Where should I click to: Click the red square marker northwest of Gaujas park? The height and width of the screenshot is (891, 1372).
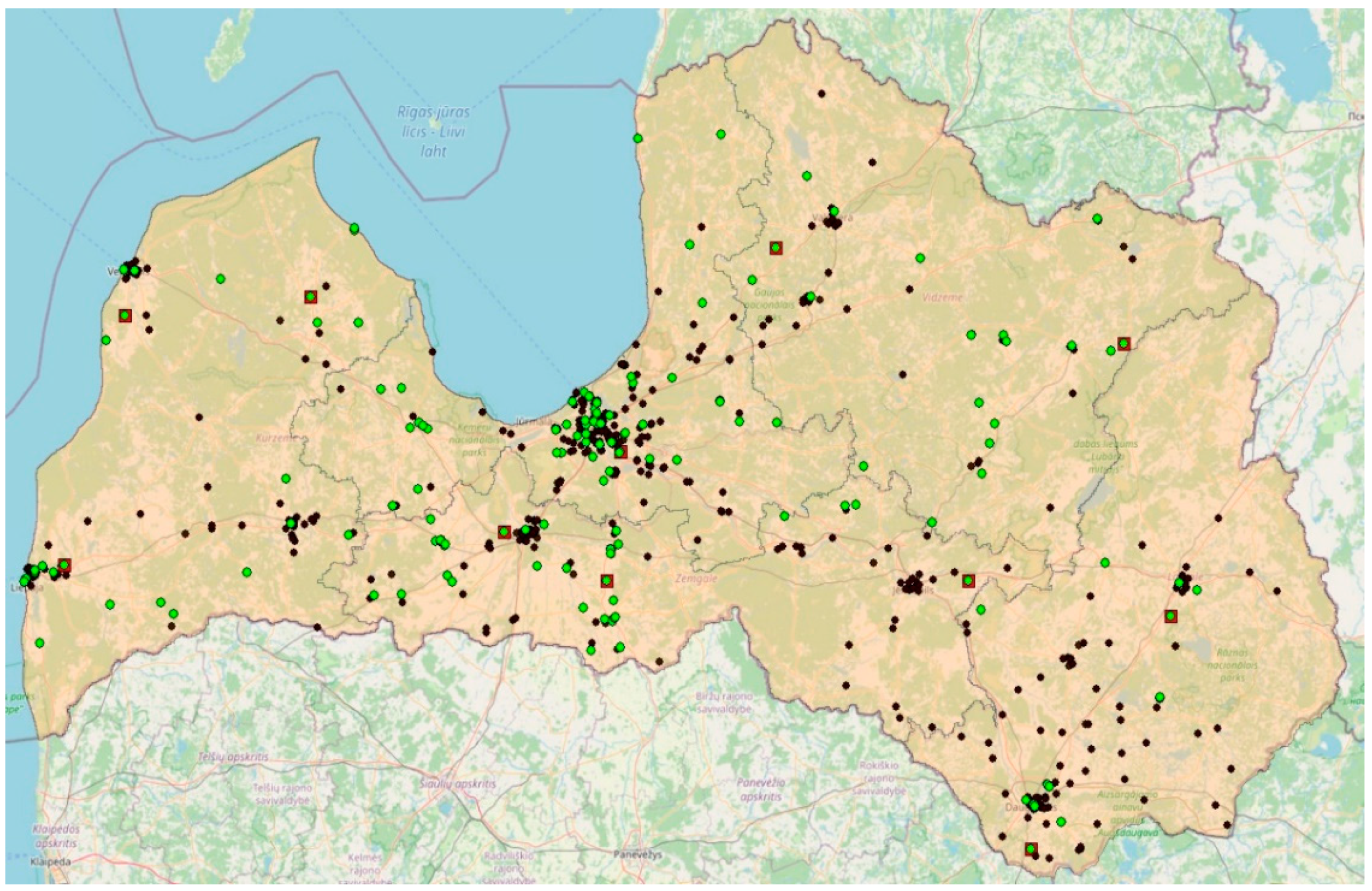point(776,248)
